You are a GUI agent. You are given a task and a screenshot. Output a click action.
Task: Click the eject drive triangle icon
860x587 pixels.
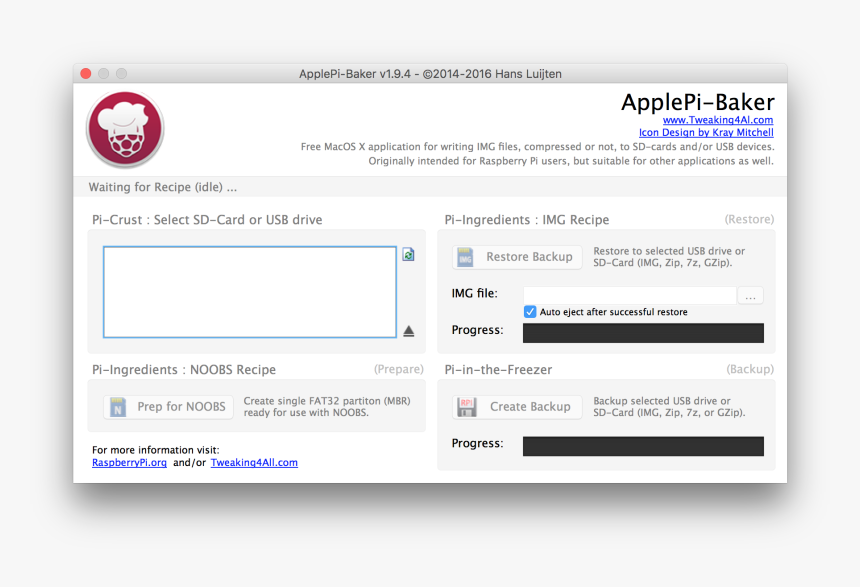tap(409, 331)
